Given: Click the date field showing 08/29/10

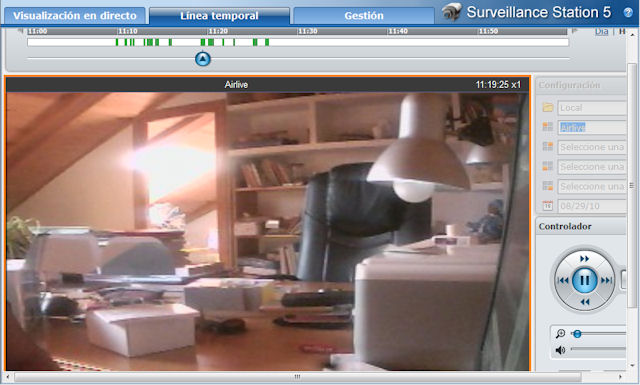Looking at the screenshot, I should pos(592,206).
